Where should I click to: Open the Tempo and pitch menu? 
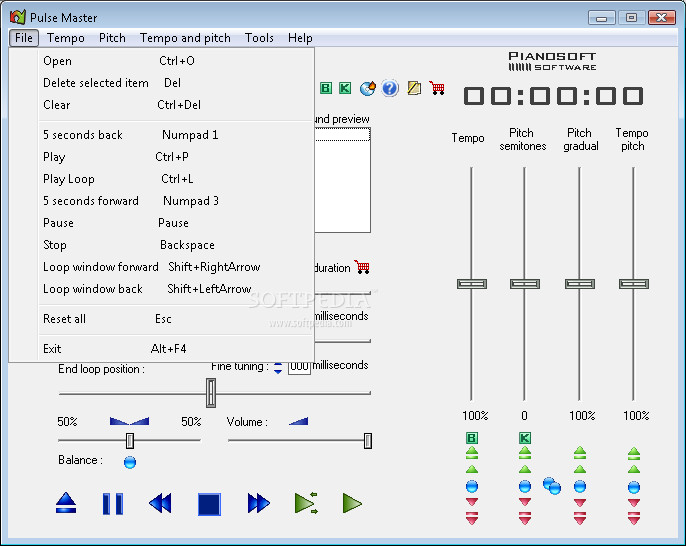coord(186,38)
